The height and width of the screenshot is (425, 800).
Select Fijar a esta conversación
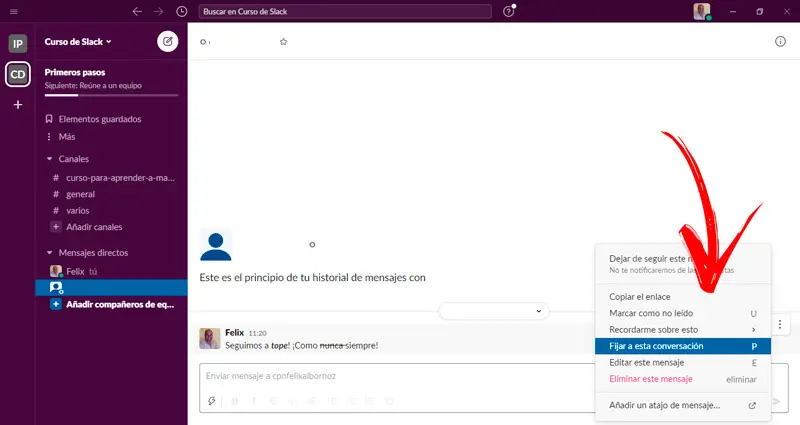683,346
